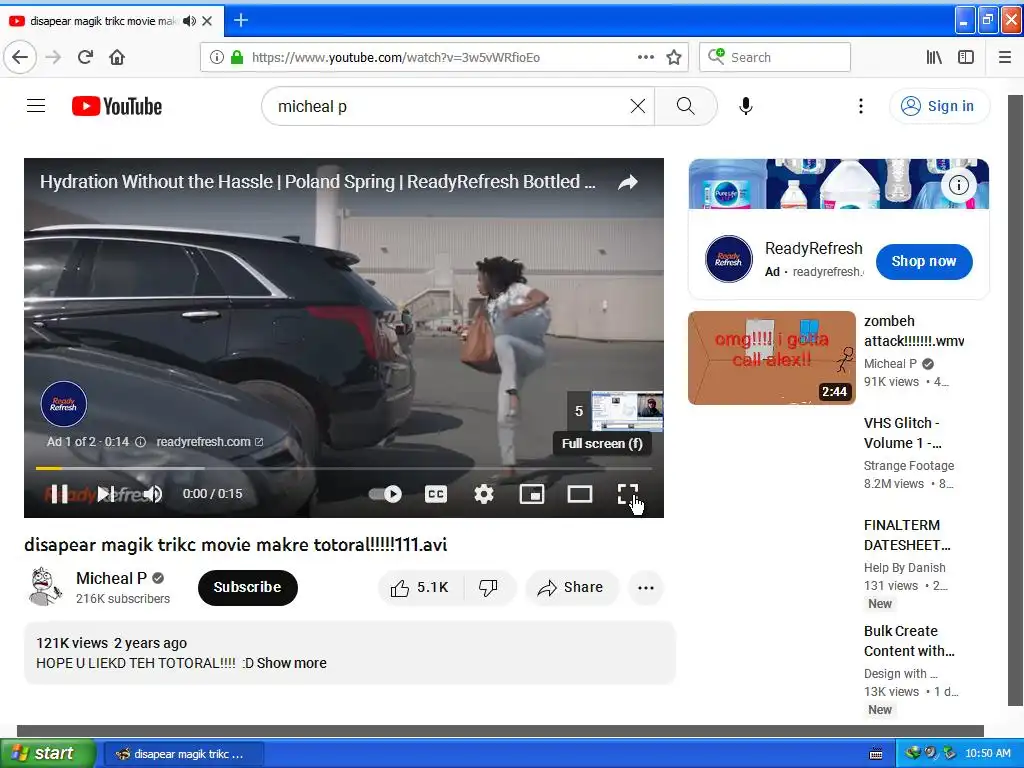The width and height of the screenshot is (1024, 768).
Task: Run the search with magnifier button
Action: pos(686,106)
